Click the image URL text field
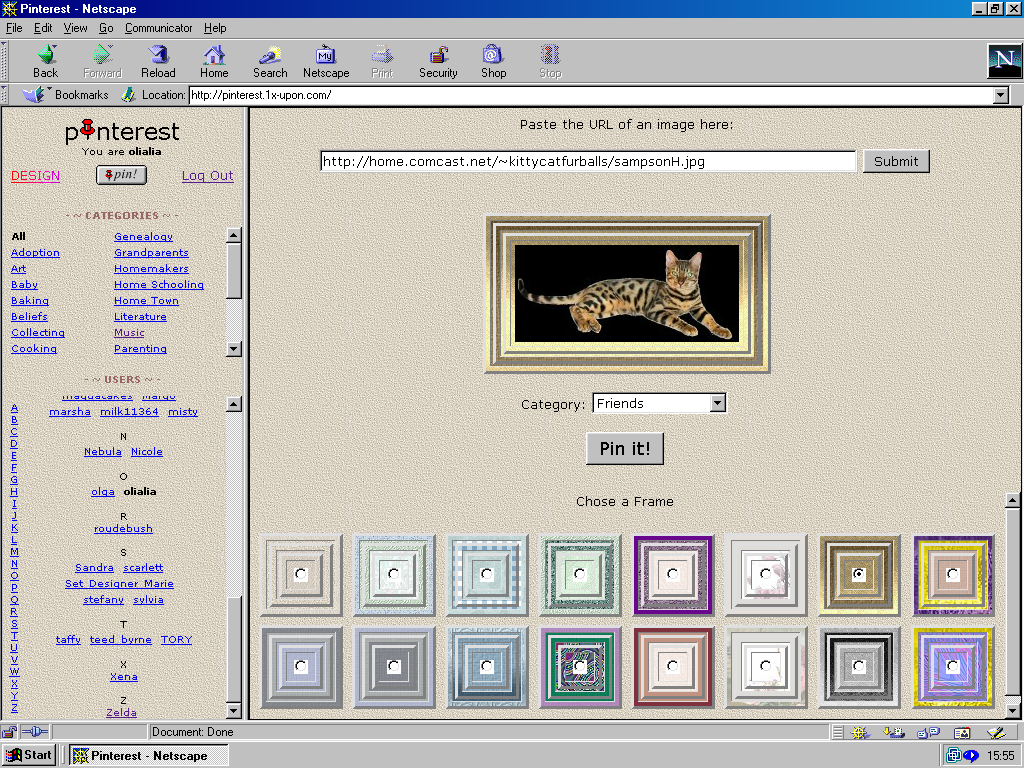The width and height of the screenshot is (1024, 768). [588, 161]
